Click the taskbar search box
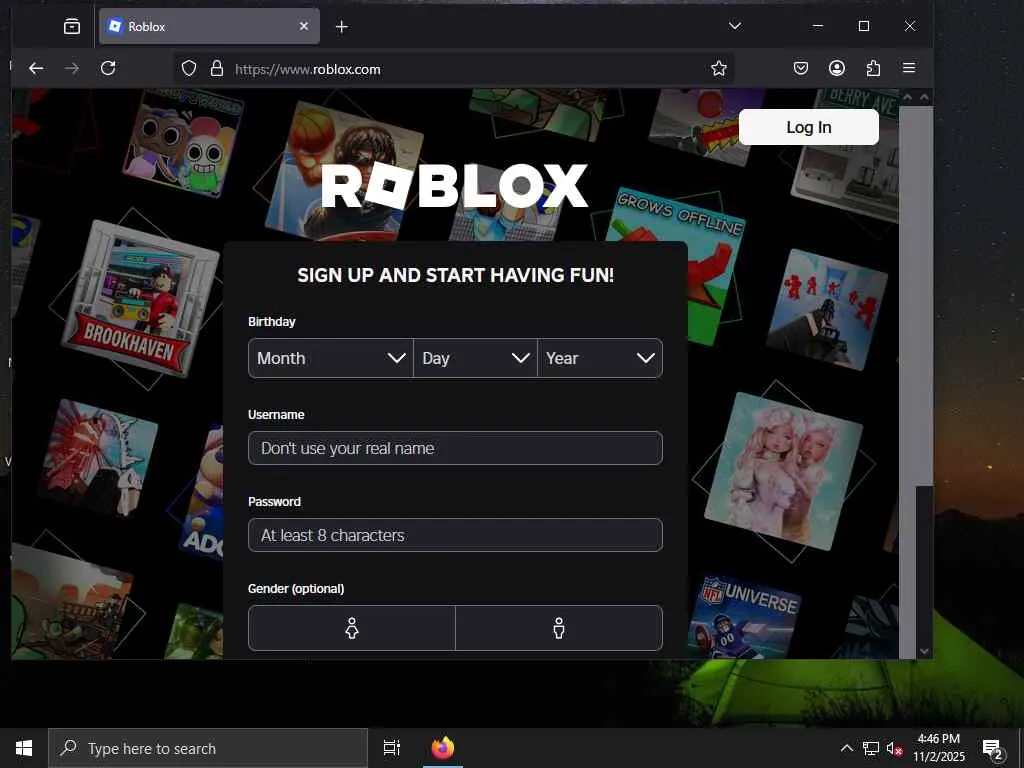 coord(208,748)
